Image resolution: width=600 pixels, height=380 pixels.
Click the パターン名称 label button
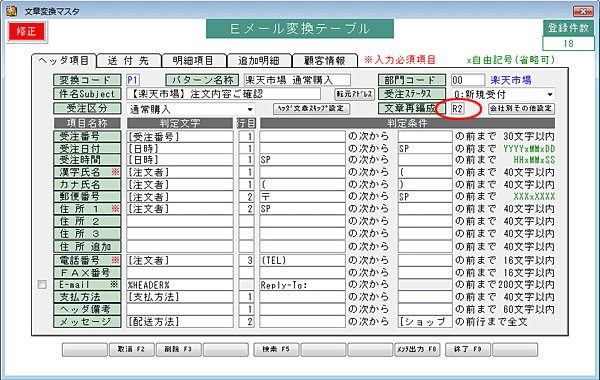202,80
